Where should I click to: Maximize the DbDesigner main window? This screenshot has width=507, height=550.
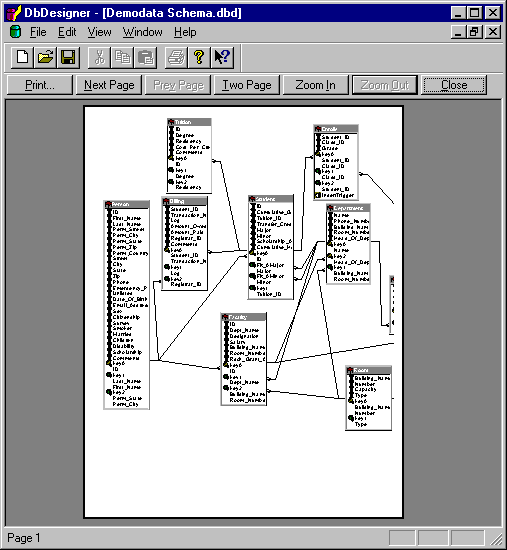pyautogui.click(x=474, y=13)
